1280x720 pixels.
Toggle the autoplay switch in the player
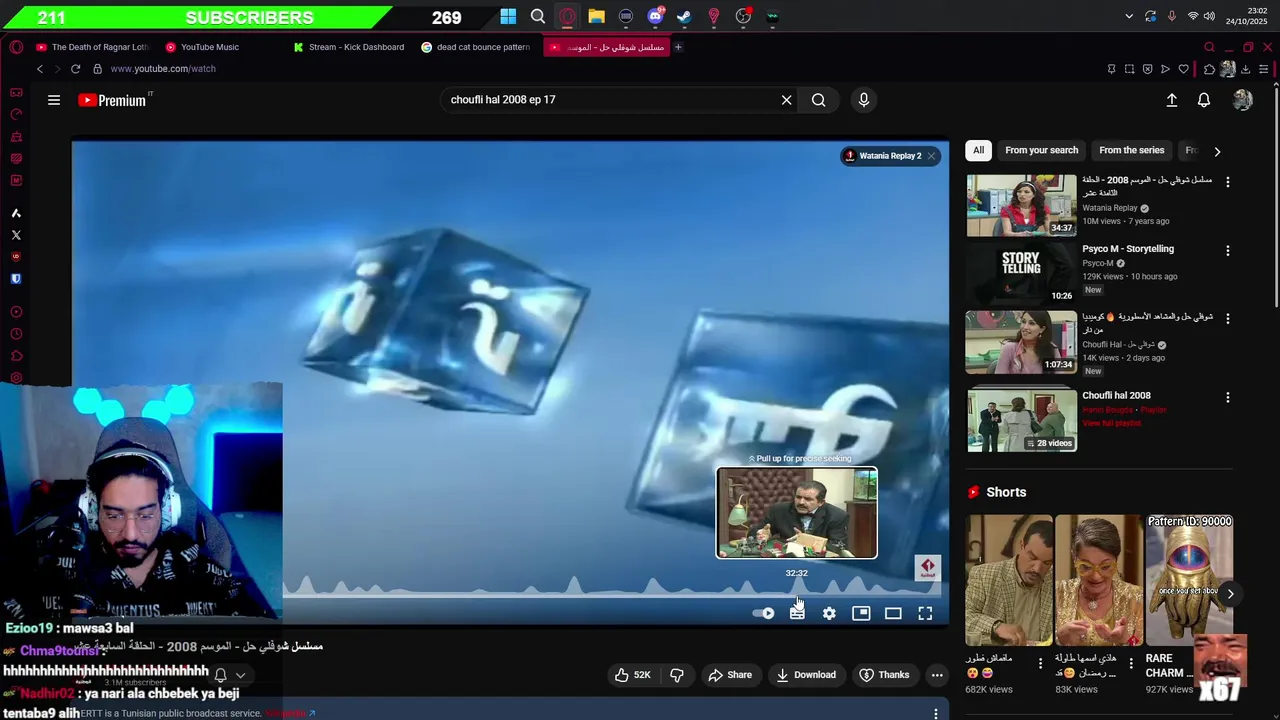763,613
